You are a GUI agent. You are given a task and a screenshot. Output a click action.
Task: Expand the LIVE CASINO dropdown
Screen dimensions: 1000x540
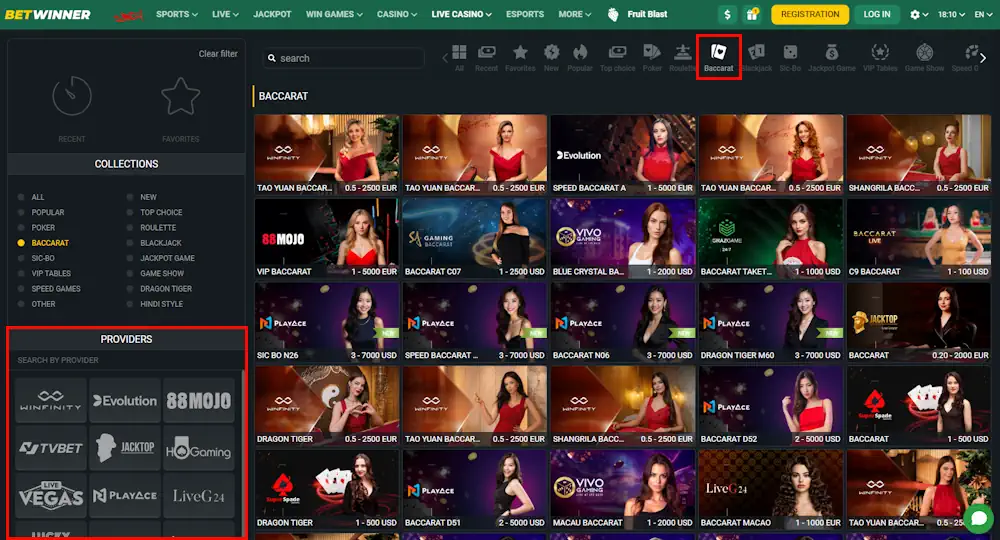click(462, 14)
